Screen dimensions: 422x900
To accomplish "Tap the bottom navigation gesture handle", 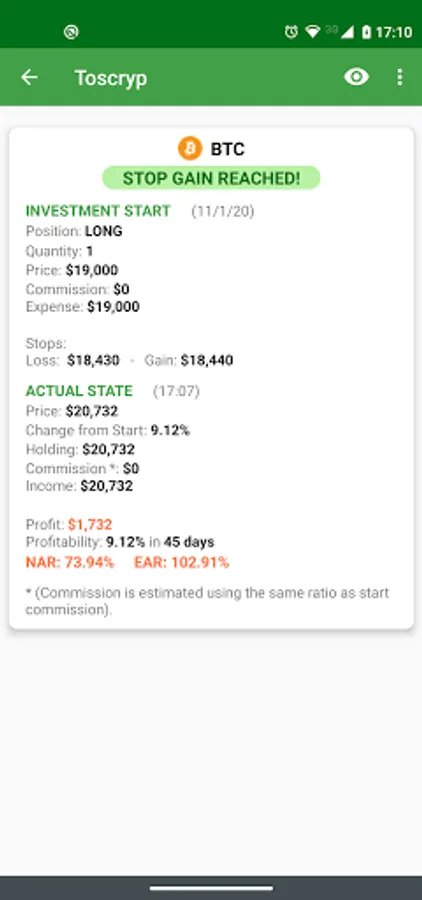I will 211,888.
